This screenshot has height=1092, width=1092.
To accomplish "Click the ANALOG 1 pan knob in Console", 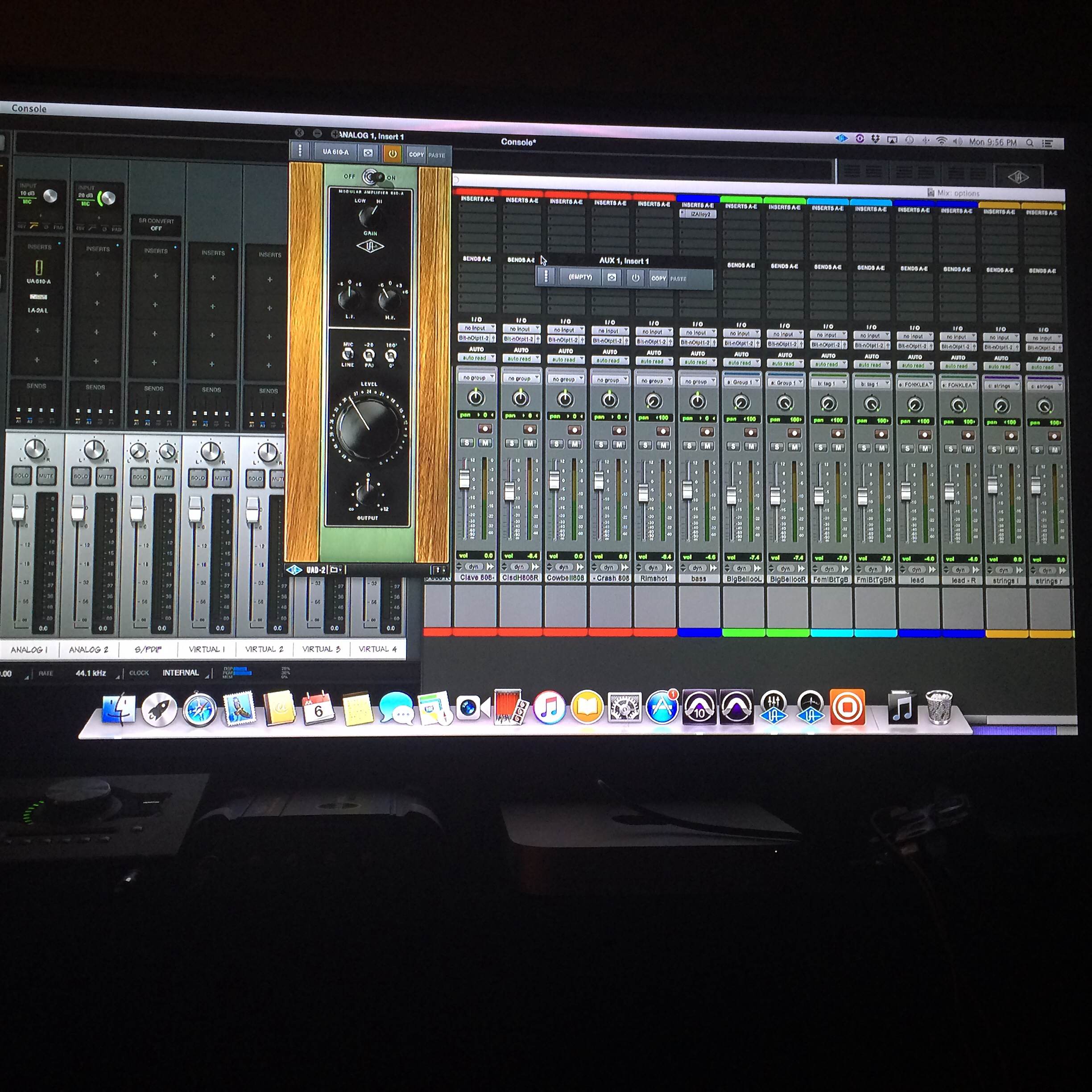I will point(35,449).
